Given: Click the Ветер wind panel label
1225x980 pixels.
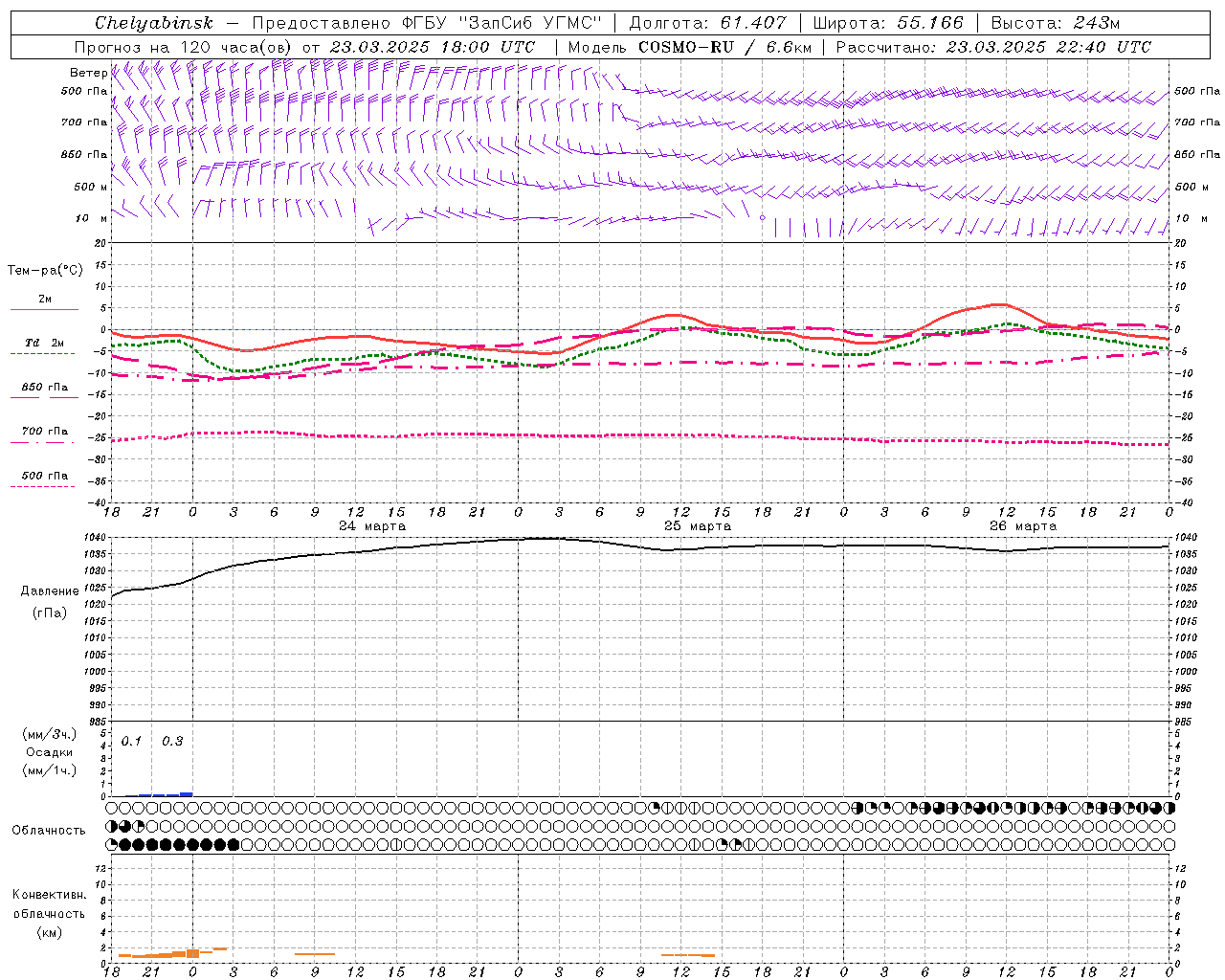Looking at the screenshot, I should coord(88,73).
